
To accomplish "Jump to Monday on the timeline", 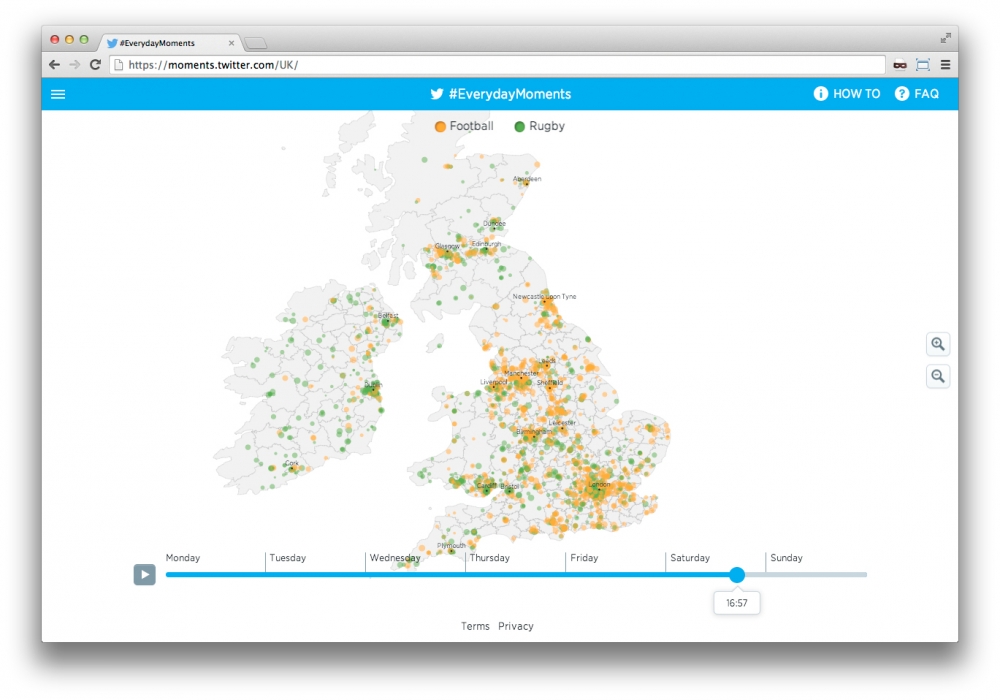I will tap(182, 558).
